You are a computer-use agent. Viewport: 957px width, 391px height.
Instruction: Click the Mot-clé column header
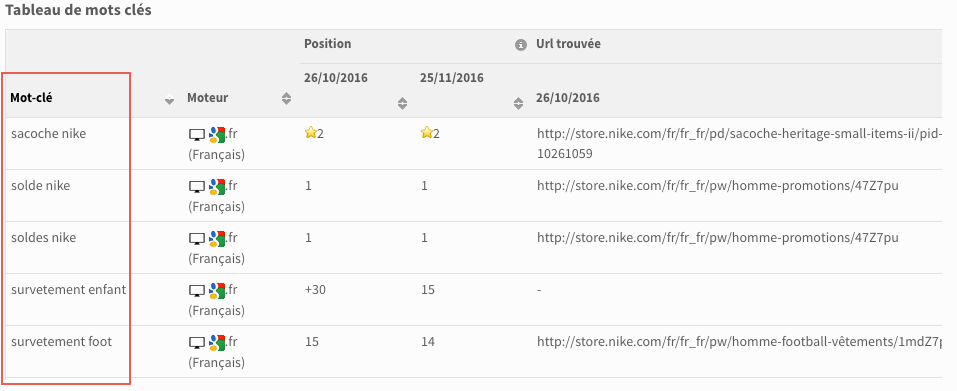(31, 98)
